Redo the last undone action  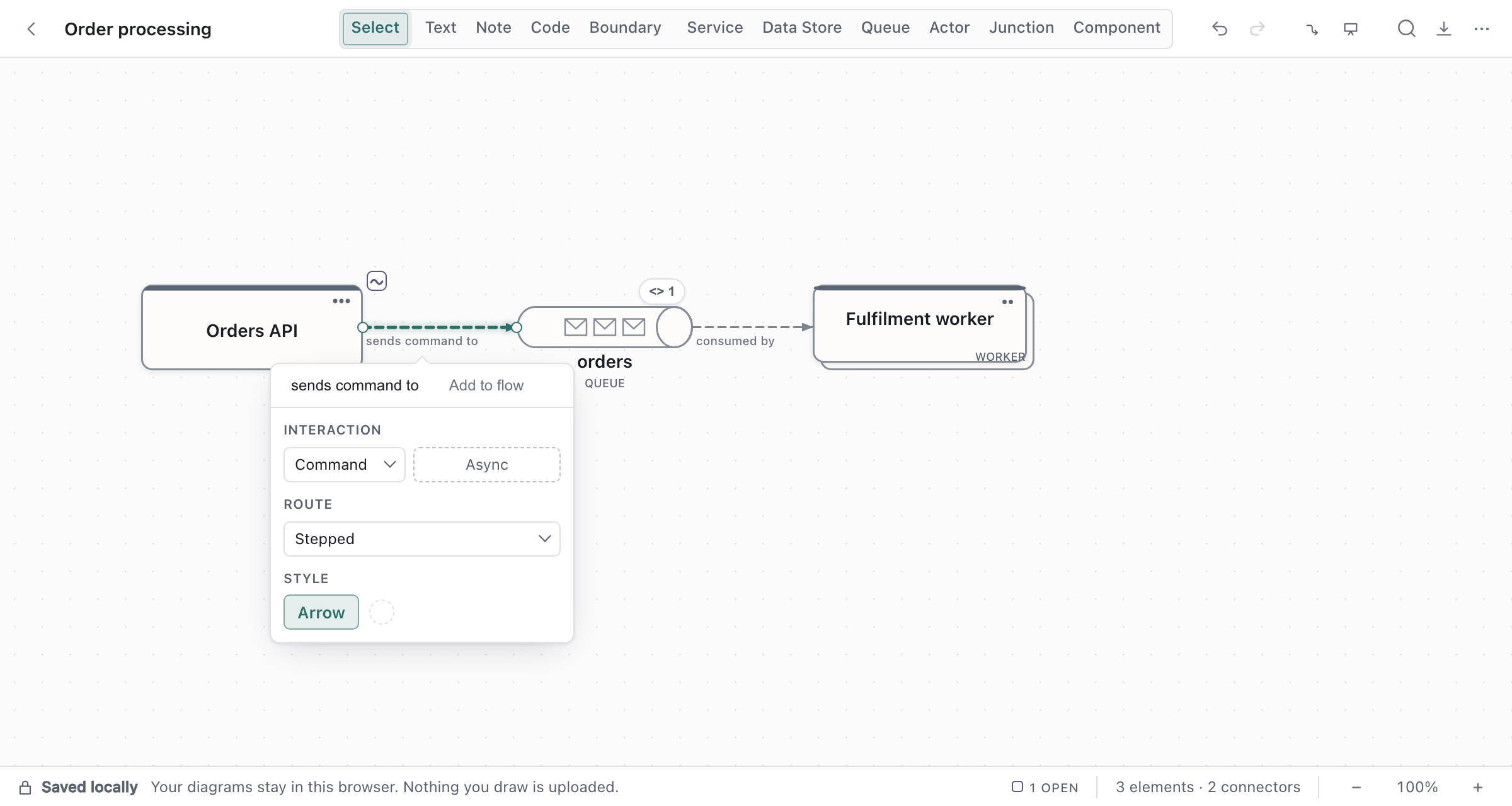(x=1257, y=29)
